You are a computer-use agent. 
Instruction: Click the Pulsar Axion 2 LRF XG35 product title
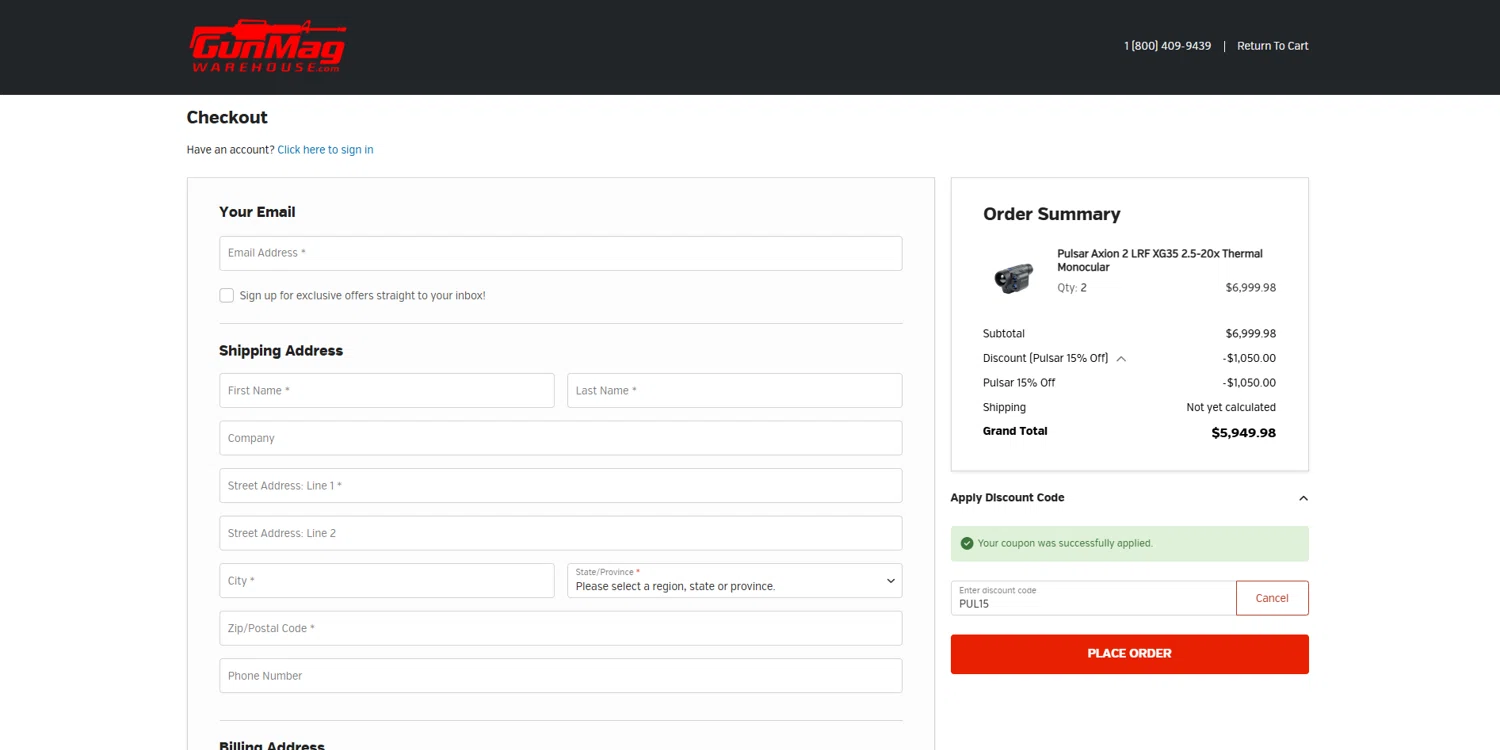[1160, 261]
